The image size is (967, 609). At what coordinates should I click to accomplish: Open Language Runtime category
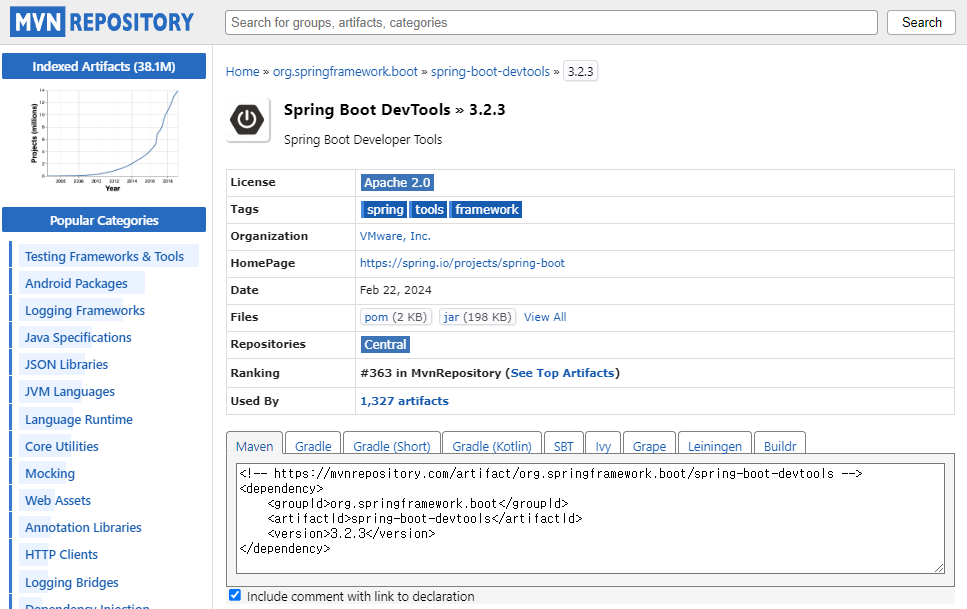point(79,420)
